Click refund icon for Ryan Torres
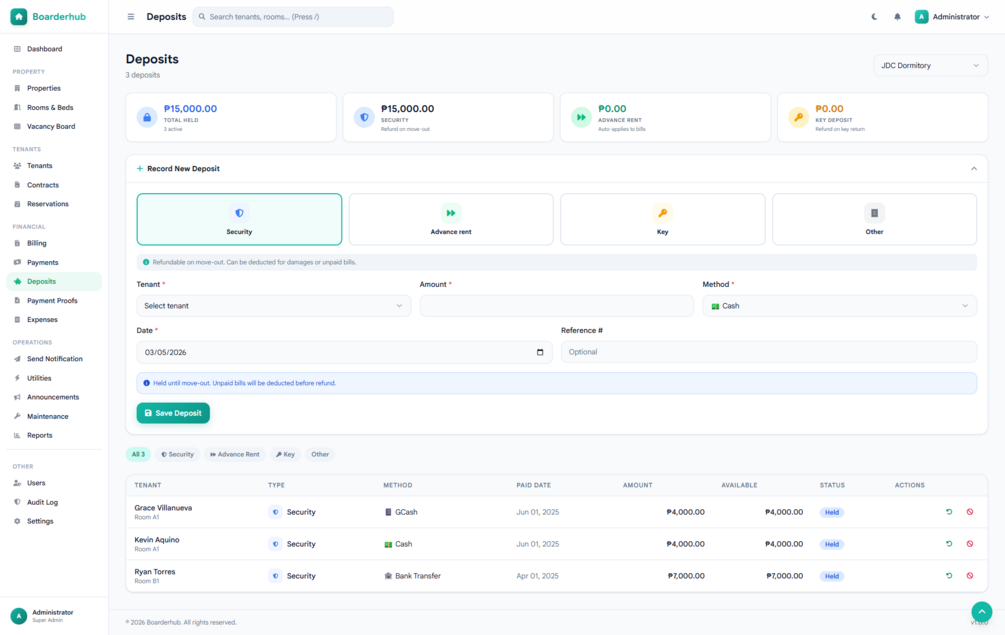This screenshot has height=635, width=1005. click(x=949, y=576)
